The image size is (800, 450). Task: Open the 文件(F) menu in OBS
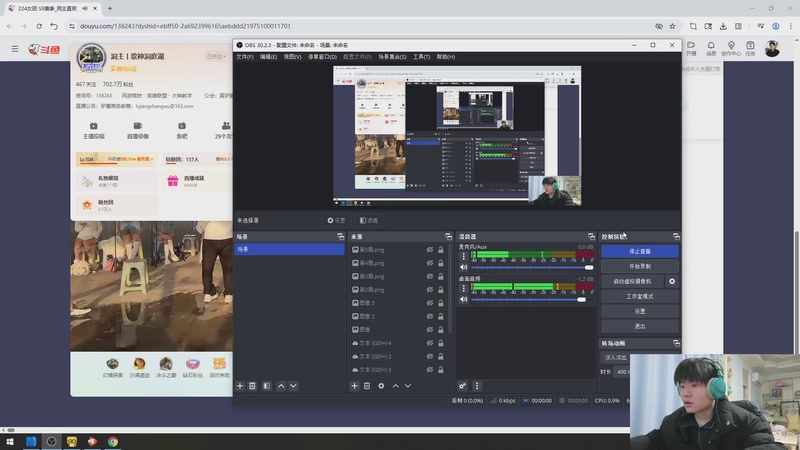pos(244,57)
